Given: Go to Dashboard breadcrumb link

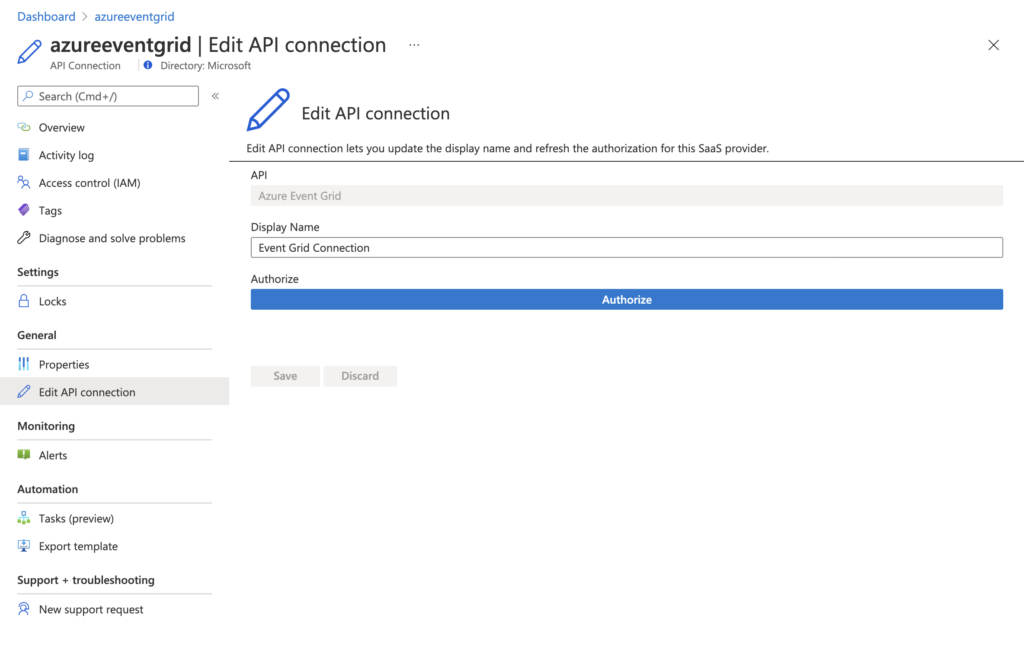Looking at the screenshot, I should (46, 16).
